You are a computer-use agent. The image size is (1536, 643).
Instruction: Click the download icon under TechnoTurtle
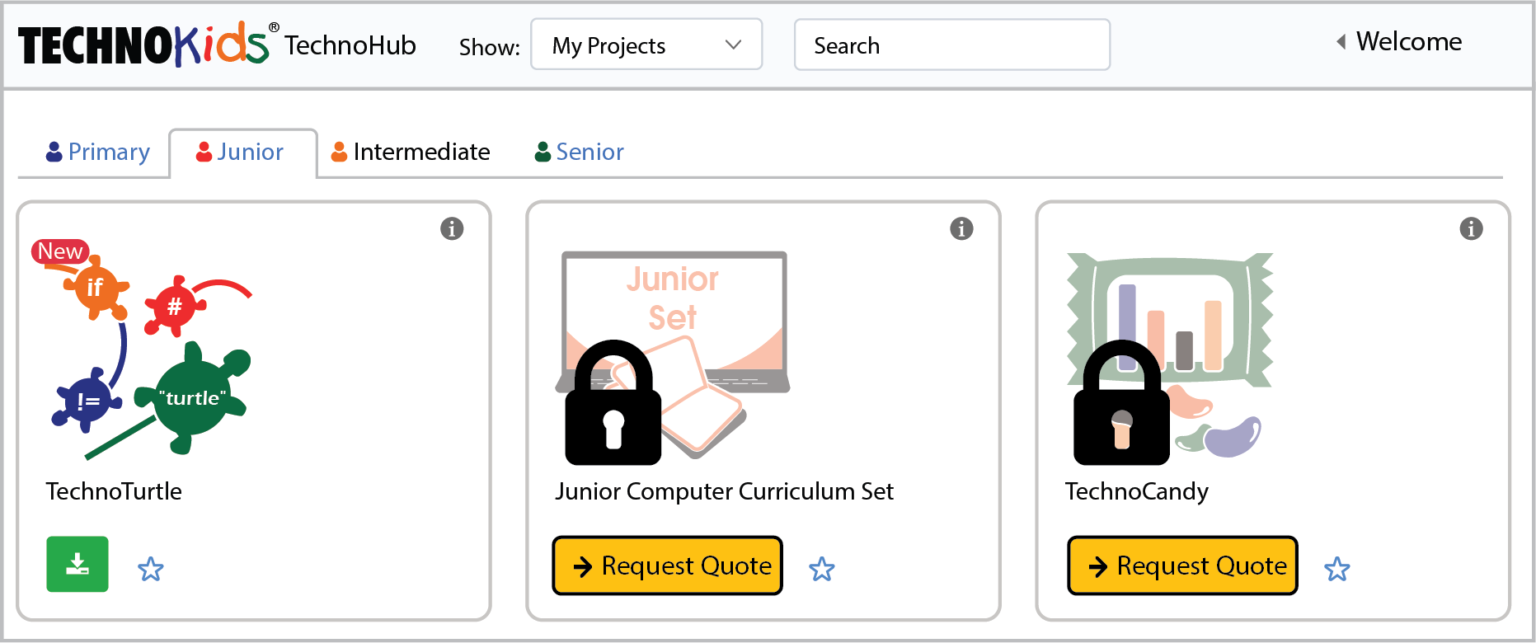pos(77,564)
